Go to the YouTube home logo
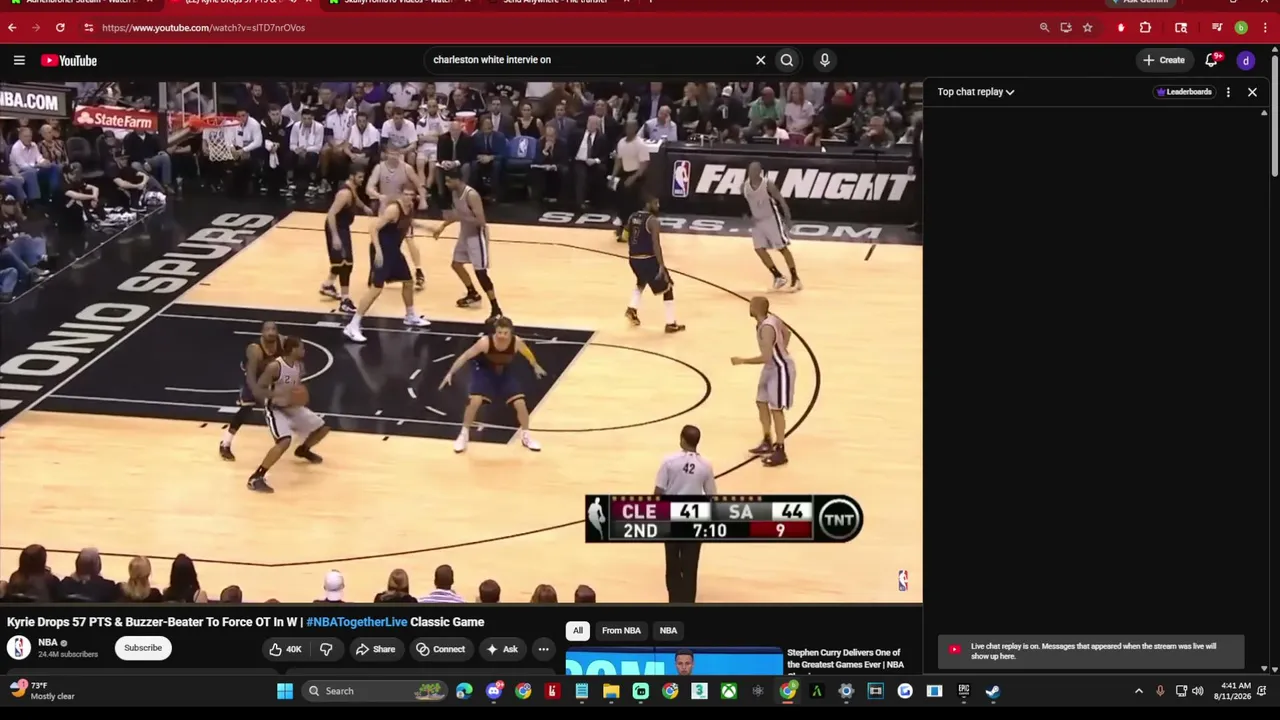Image resolution: width=1280 pixels, height=720 pixels. [69, 61]
